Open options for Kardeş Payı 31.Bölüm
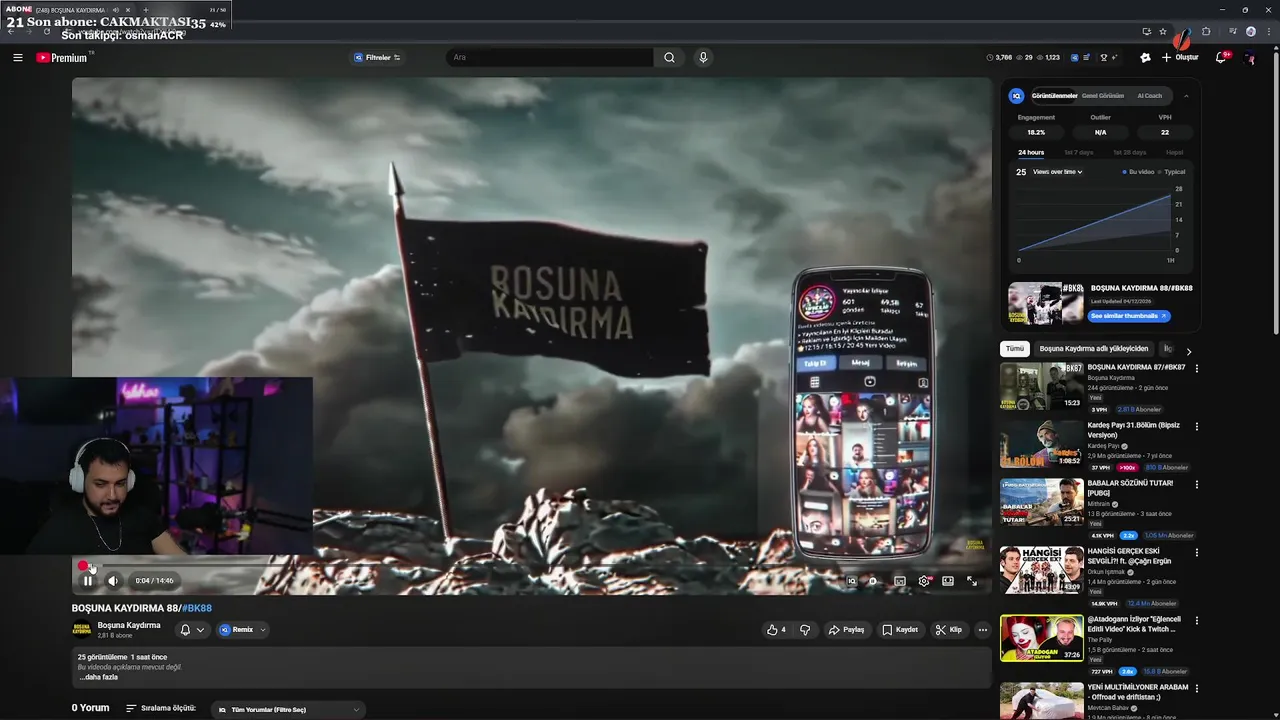Screen dimensions: 1280x720 click(1196, 426)
